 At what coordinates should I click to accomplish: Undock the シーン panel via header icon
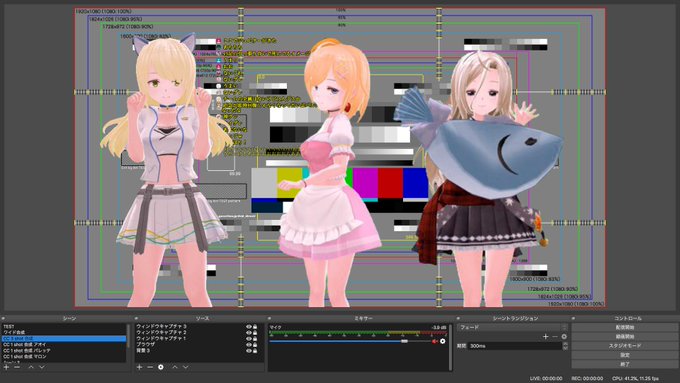coord(3,319)
